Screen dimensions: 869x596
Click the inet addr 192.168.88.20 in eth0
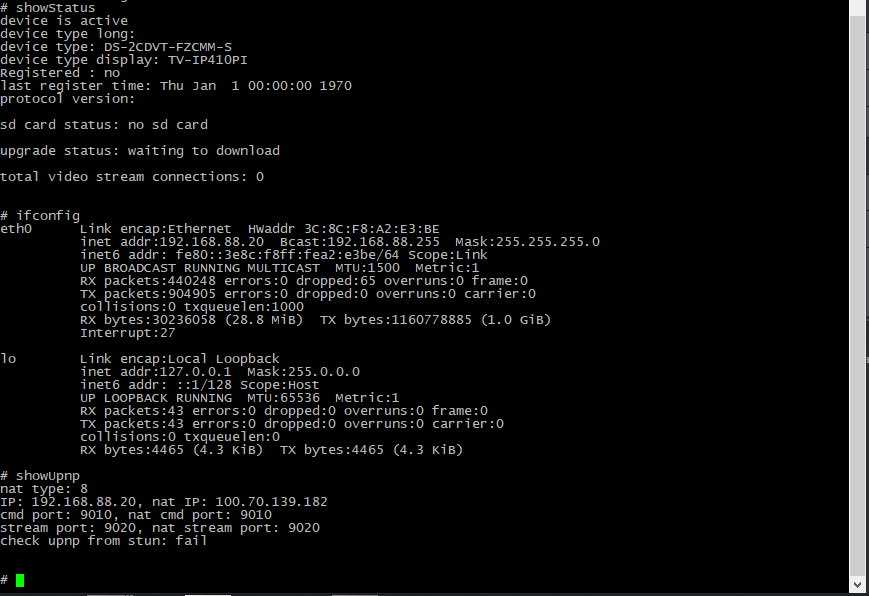click(x=172, y=242)
